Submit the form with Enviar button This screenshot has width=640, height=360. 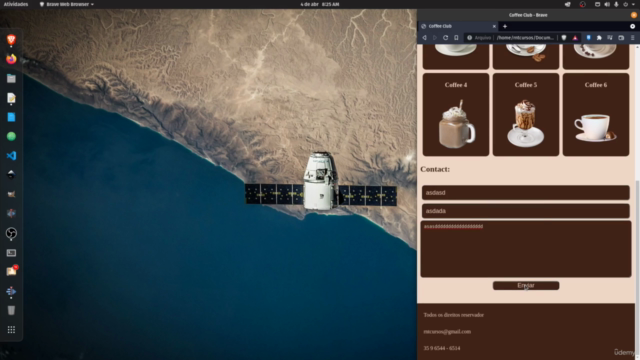coord(526,286)
